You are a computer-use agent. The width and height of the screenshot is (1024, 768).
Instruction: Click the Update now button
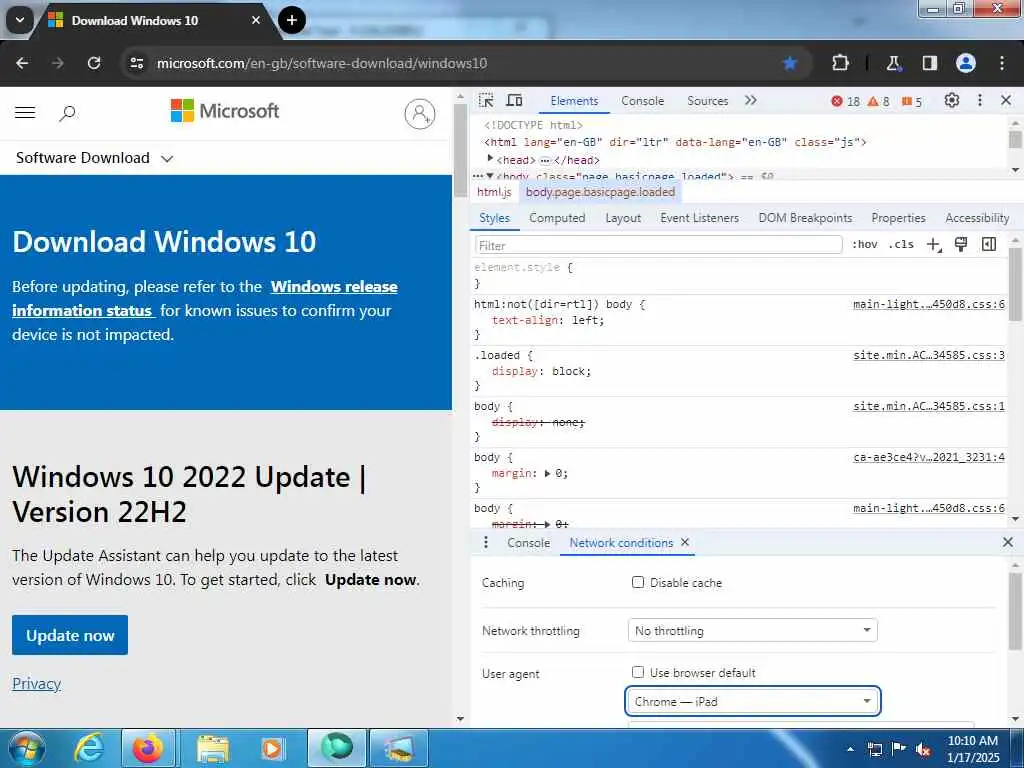70,635
